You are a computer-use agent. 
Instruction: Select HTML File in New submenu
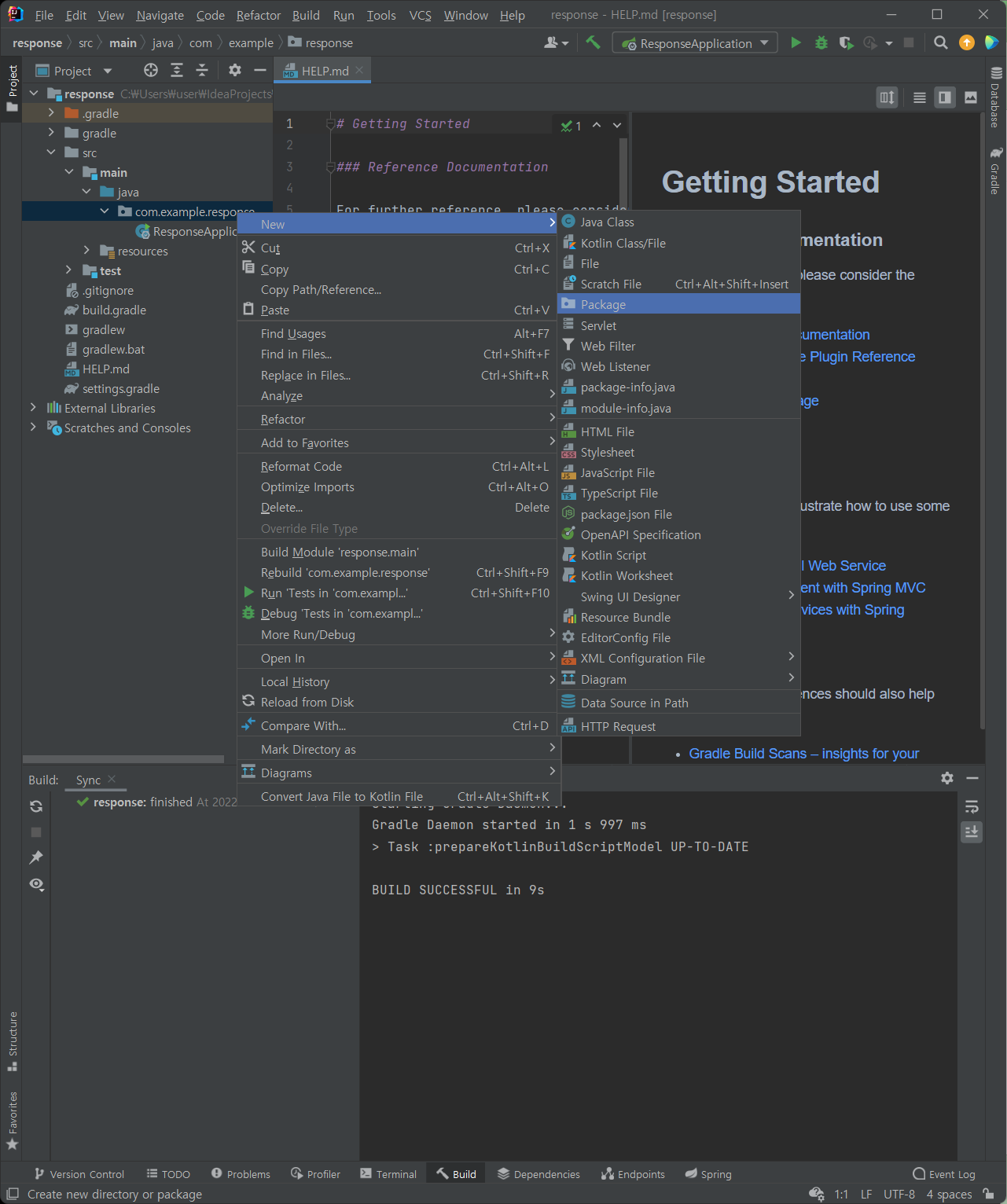click(x=679, y=431)
